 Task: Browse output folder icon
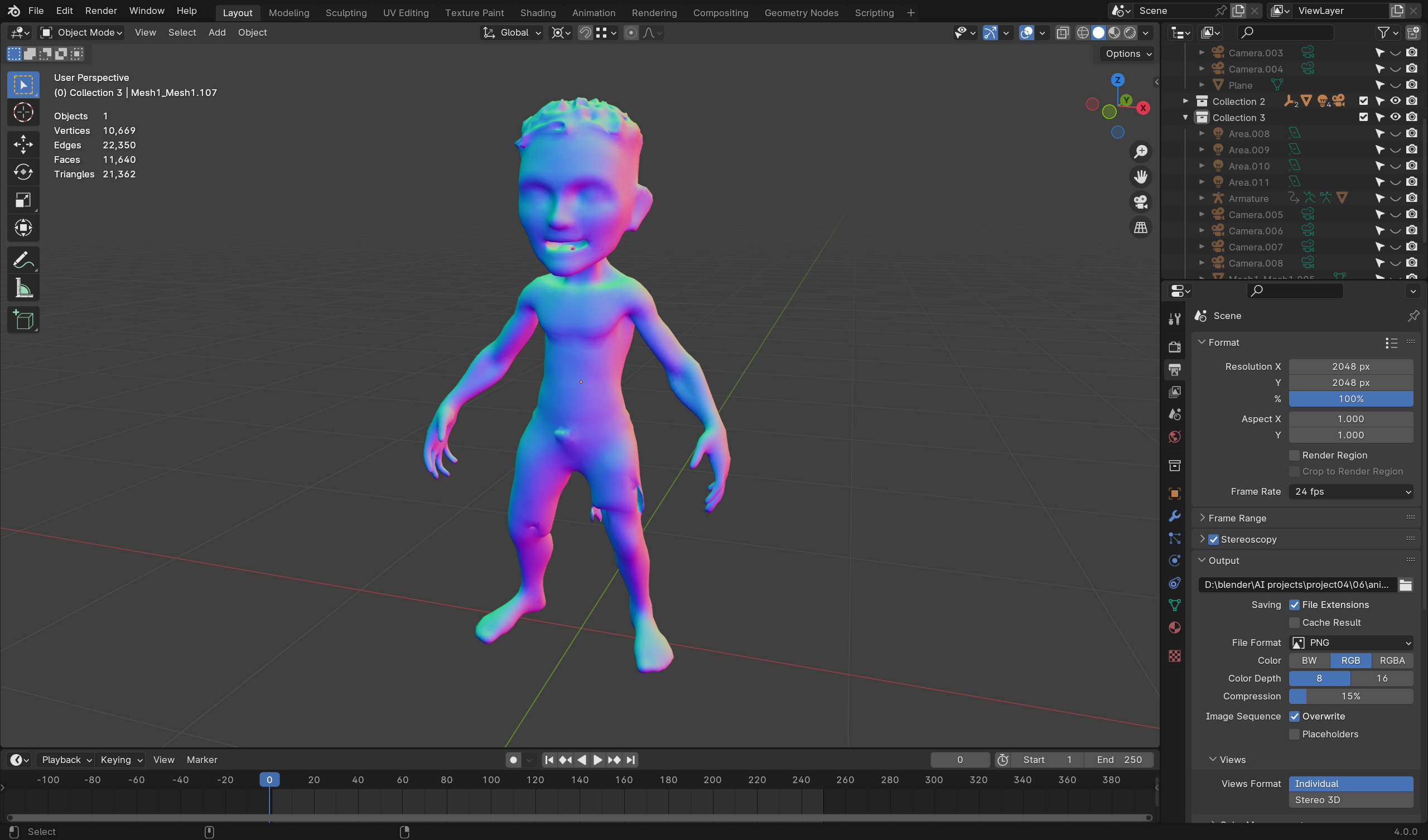1405,585
